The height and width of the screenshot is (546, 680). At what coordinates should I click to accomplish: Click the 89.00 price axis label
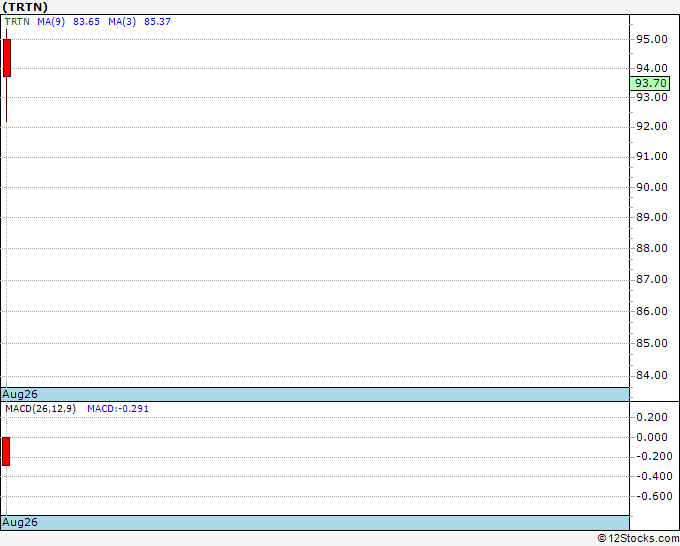click(x=651, y=217)
